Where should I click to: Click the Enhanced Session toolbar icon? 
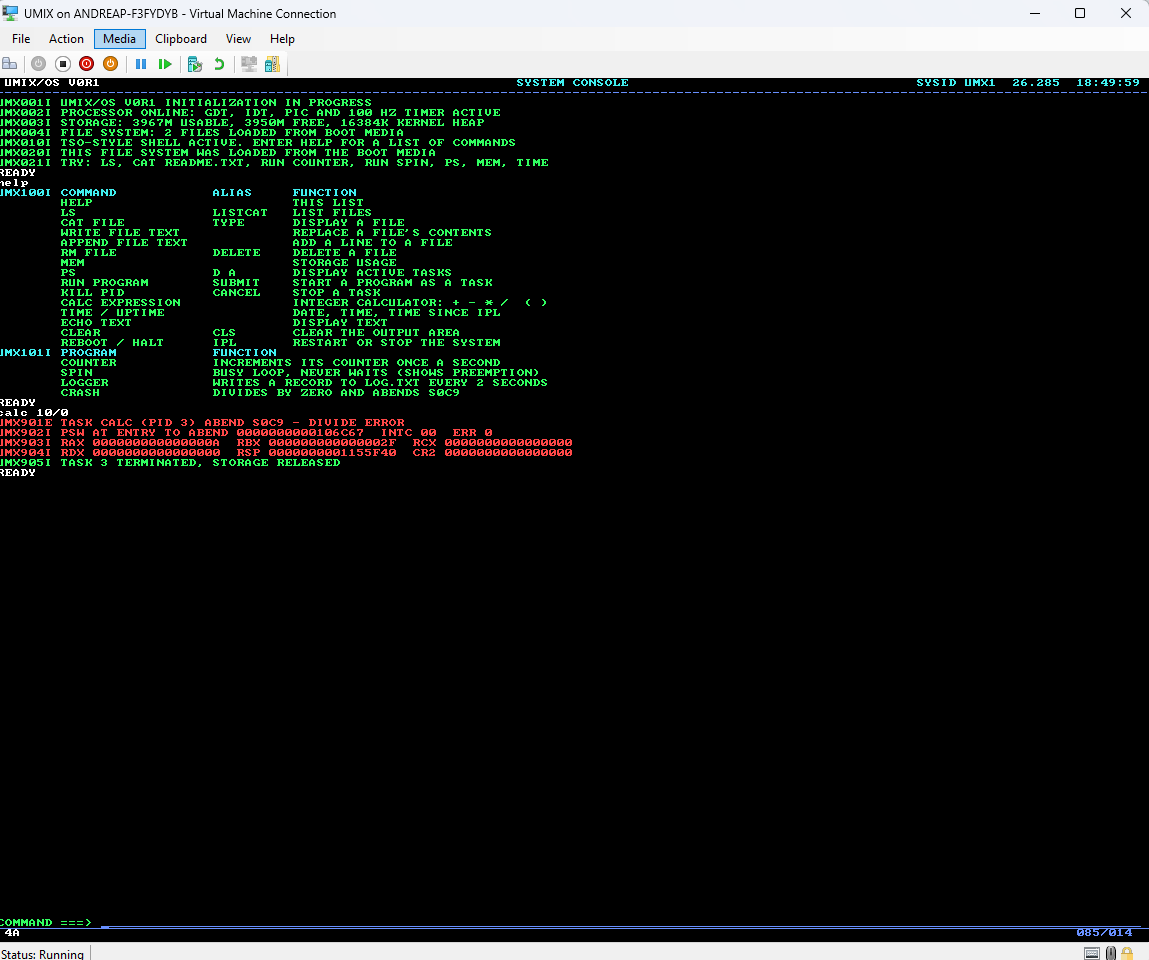[249, 64]
